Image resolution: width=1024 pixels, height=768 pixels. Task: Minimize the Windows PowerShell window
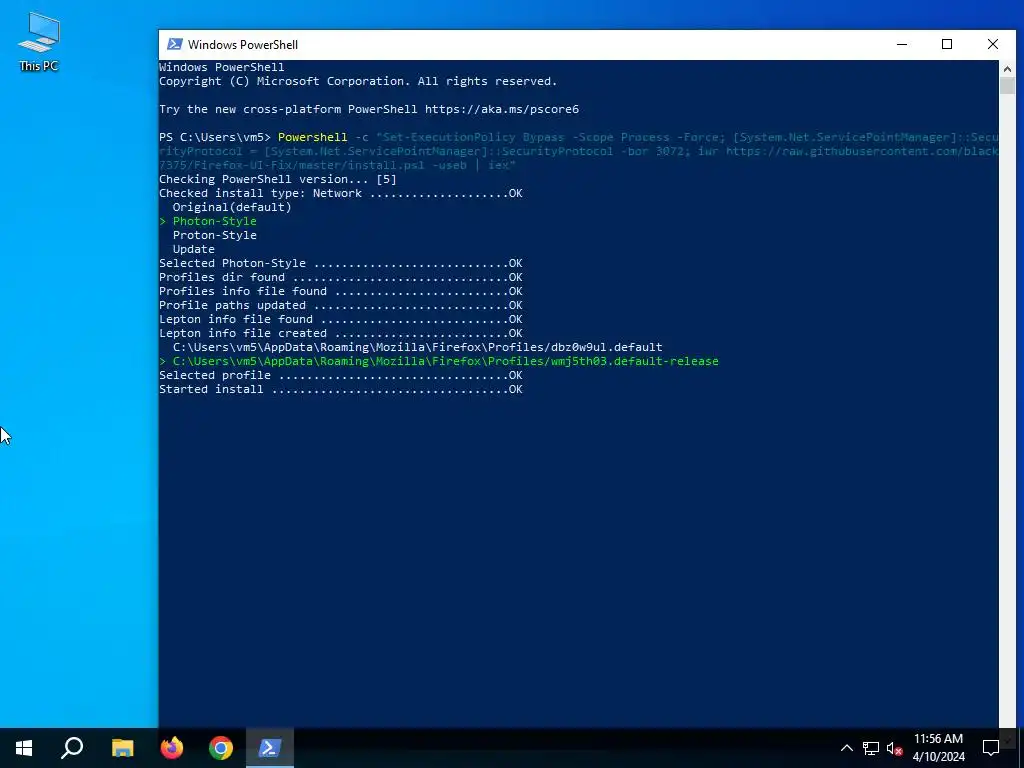click(x=902, y=44)
